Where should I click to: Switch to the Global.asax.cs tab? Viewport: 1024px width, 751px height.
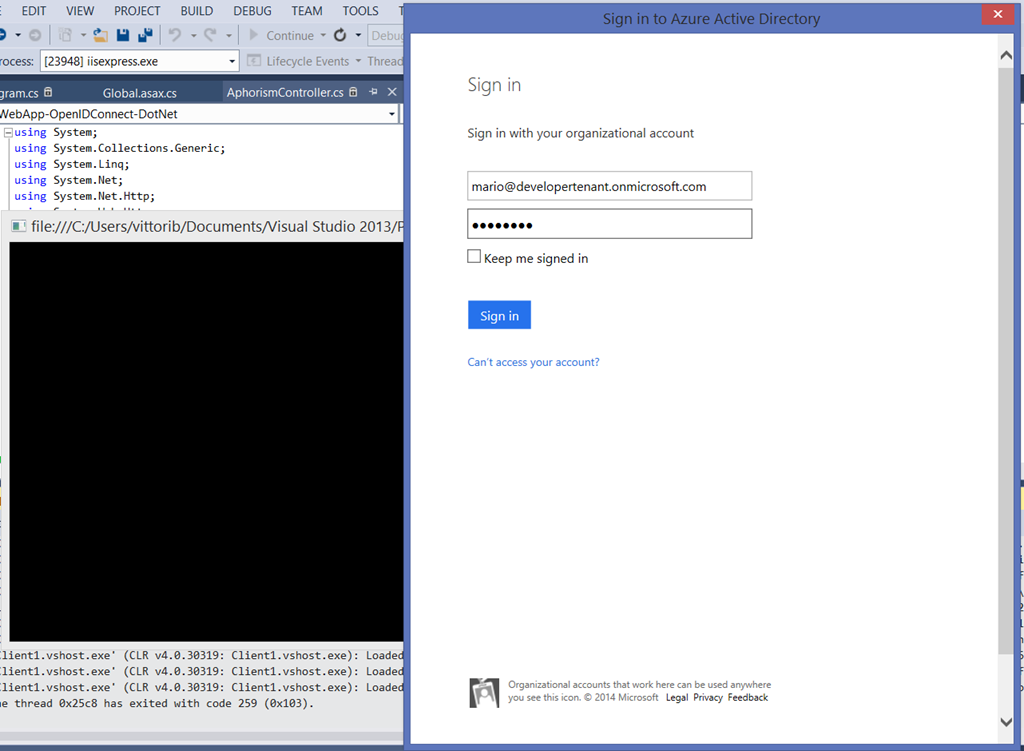coord(139,93)
